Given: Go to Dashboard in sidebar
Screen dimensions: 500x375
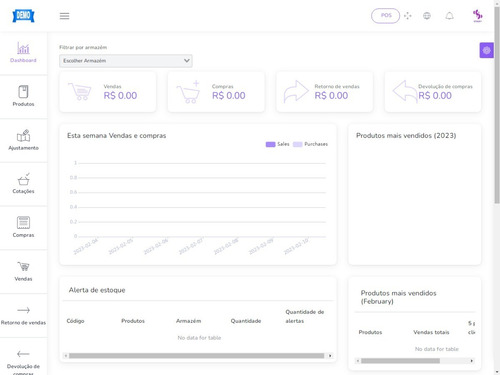Looking at the screenshot, I should tap(23, 53).
